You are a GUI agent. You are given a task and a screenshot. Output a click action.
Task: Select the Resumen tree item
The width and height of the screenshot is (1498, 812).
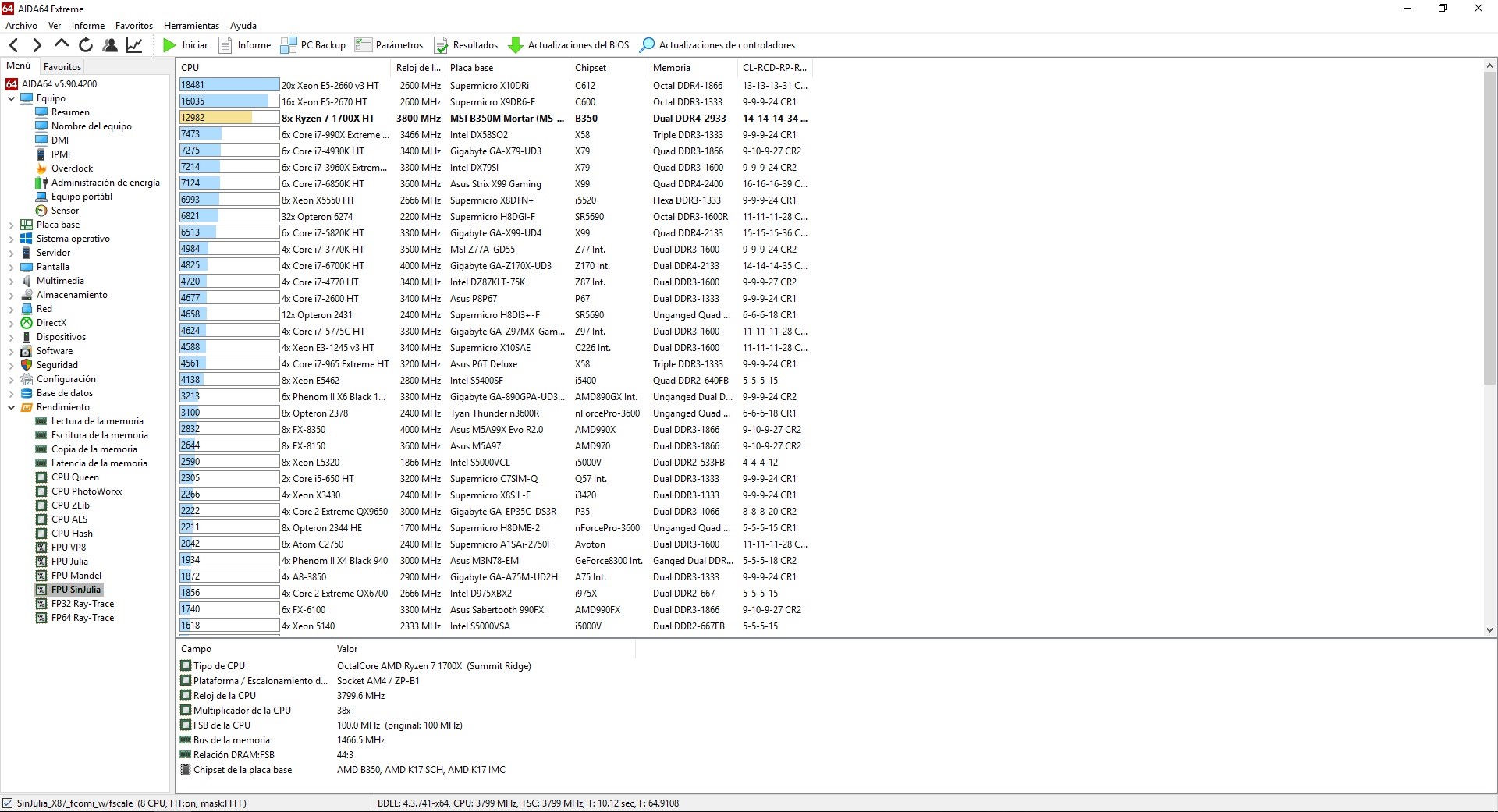tap(62, 112)
